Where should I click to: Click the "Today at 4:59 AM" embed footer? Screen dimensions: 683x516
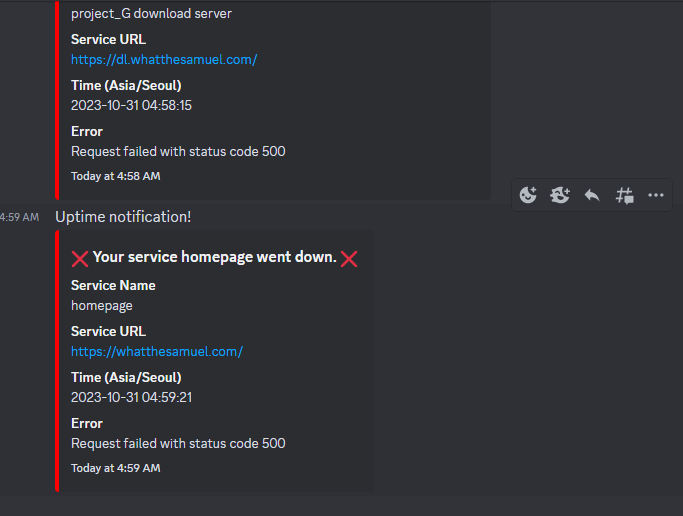click(116, 468)
